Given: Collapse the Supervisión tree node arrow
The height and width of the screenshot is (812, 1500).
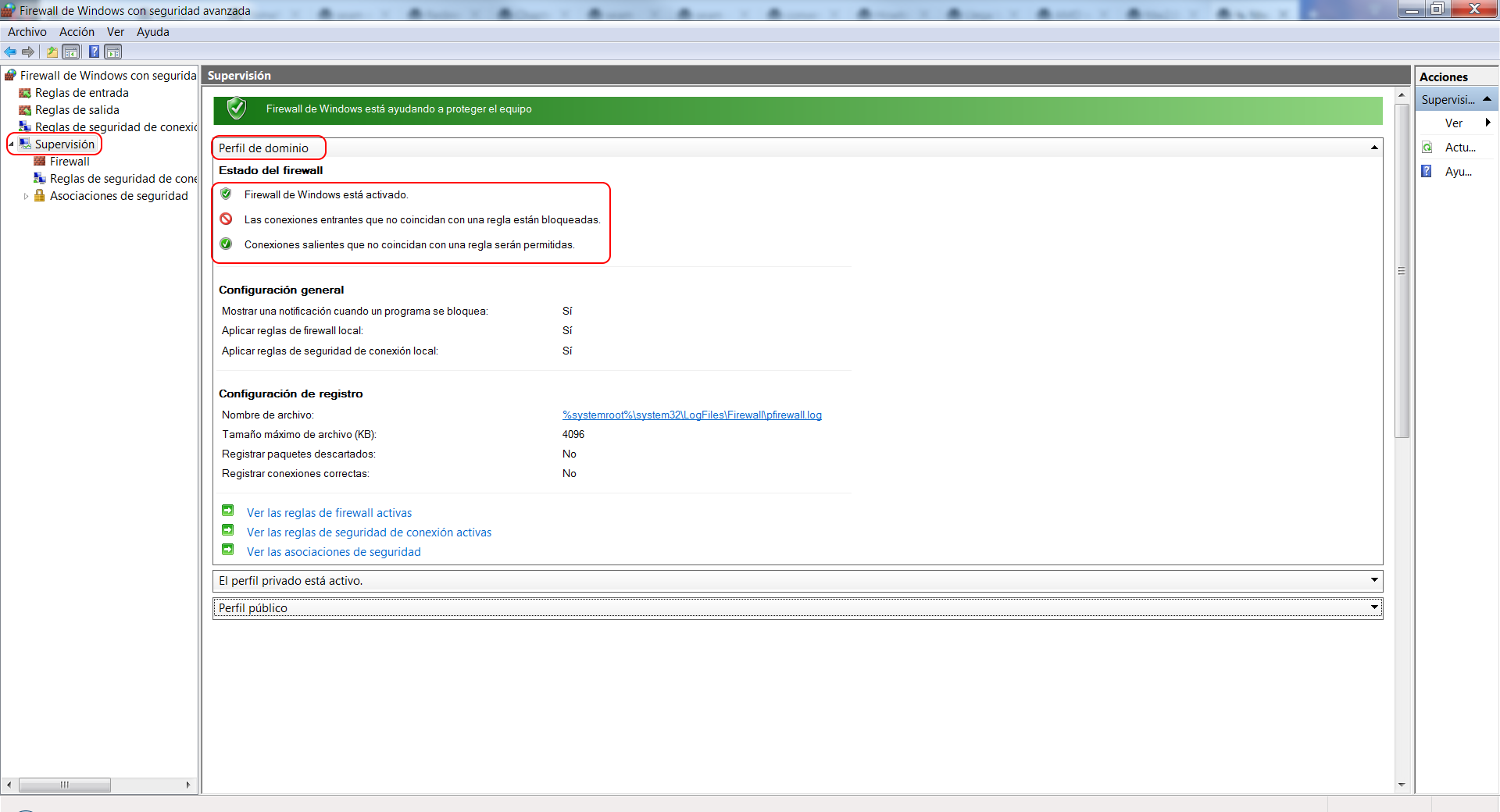Looking at the screenshot, I should pos(11,144).
